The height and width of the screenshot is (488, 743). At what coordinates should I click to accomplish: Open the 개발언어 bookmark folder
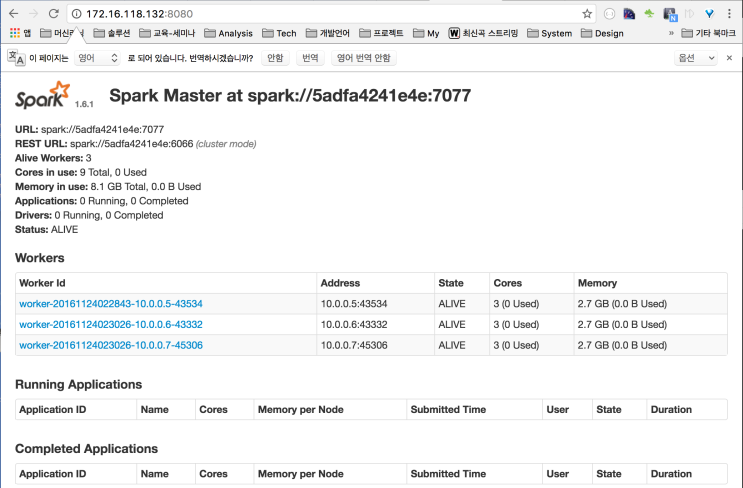[x=328, y=33]
